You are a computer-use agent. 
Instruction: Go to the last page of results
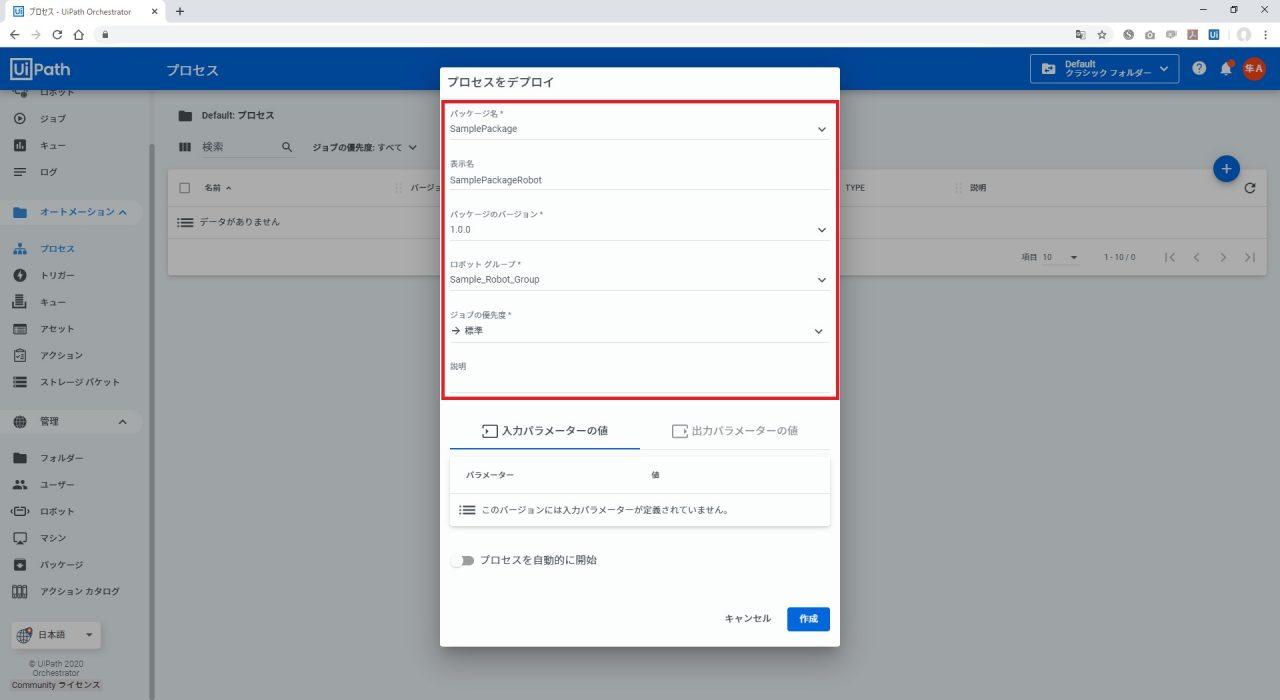point(1250,257)
